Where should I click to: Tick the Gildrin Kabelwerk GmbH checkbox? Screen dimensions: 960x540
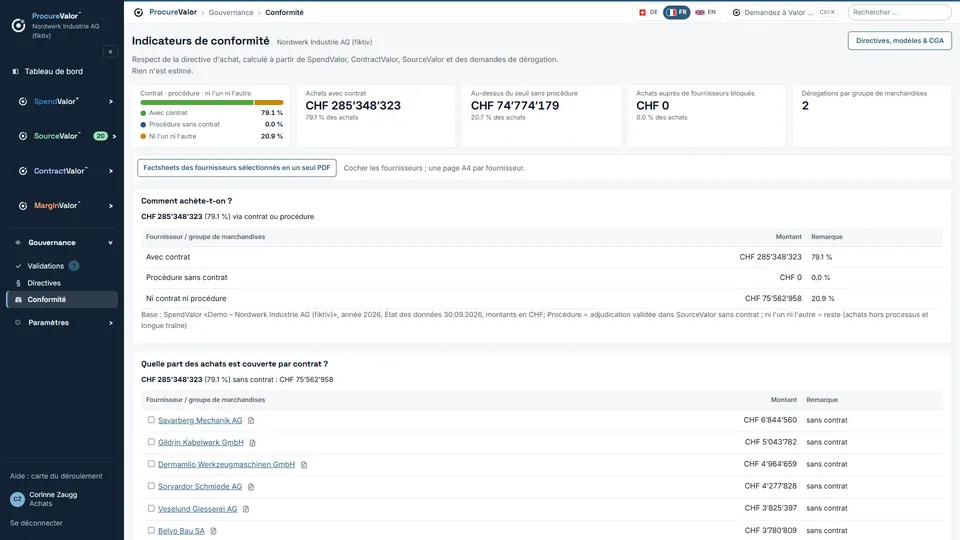coord(151,442)
